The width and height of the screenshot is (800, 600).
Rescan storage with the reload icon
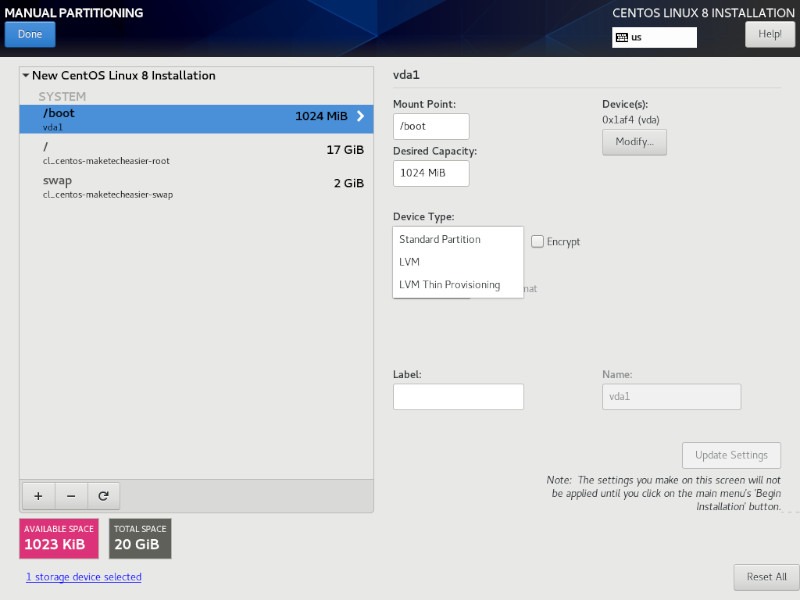pyautogui.click(x=103, y=495)
